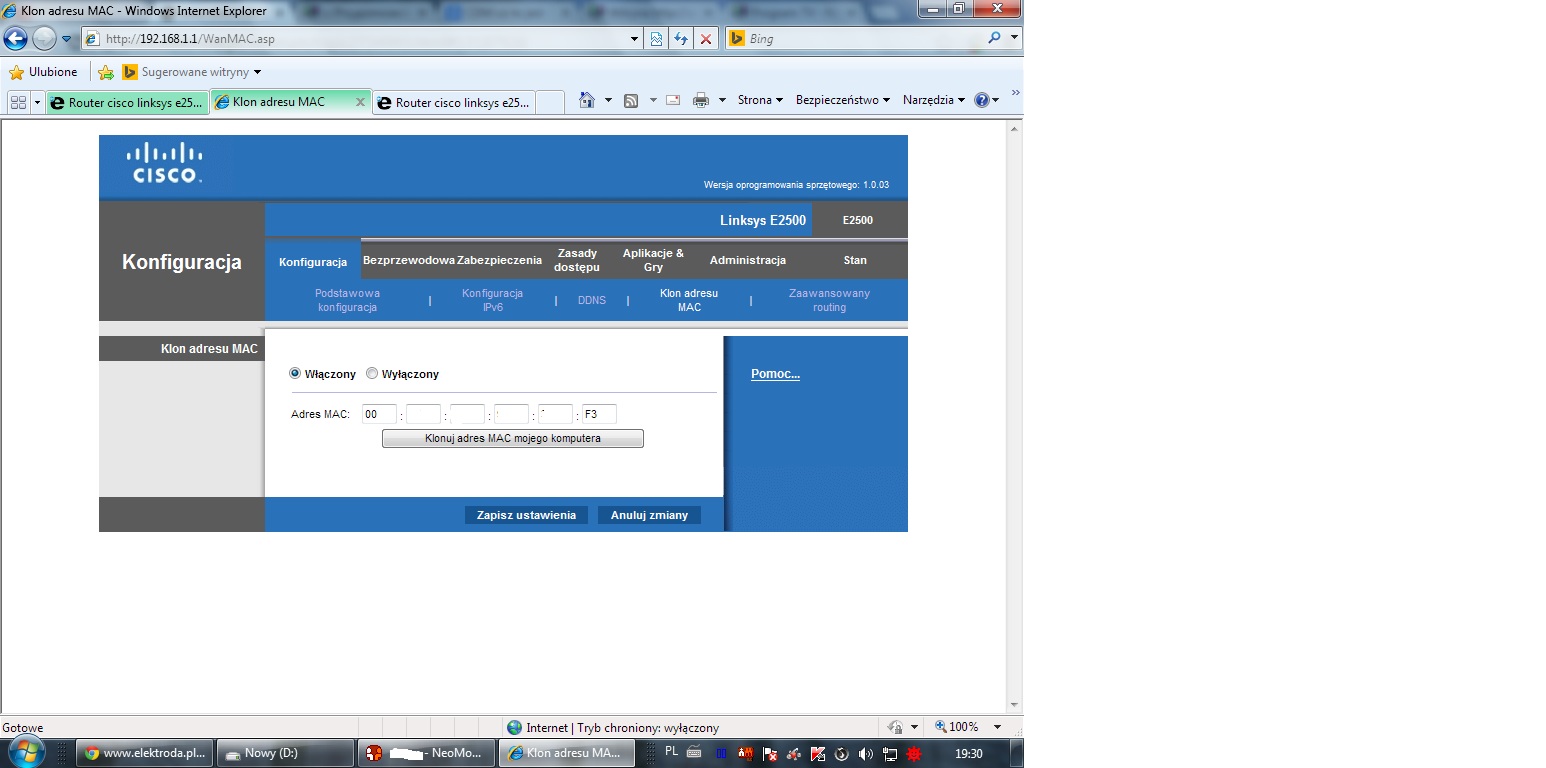Screen dimensions: 1546x768
Task: Open on-screen keyboard tray icon
Action: 694,753
